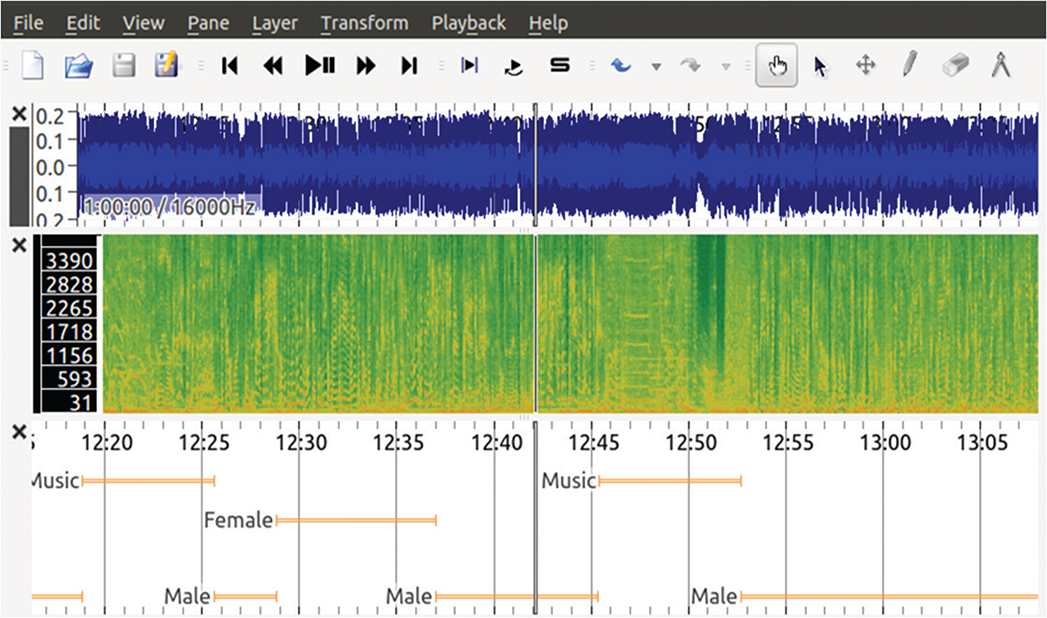This screenshot has height=618, width=1047.
Task: Toggle loop playback mode
Action: (513, 67)
